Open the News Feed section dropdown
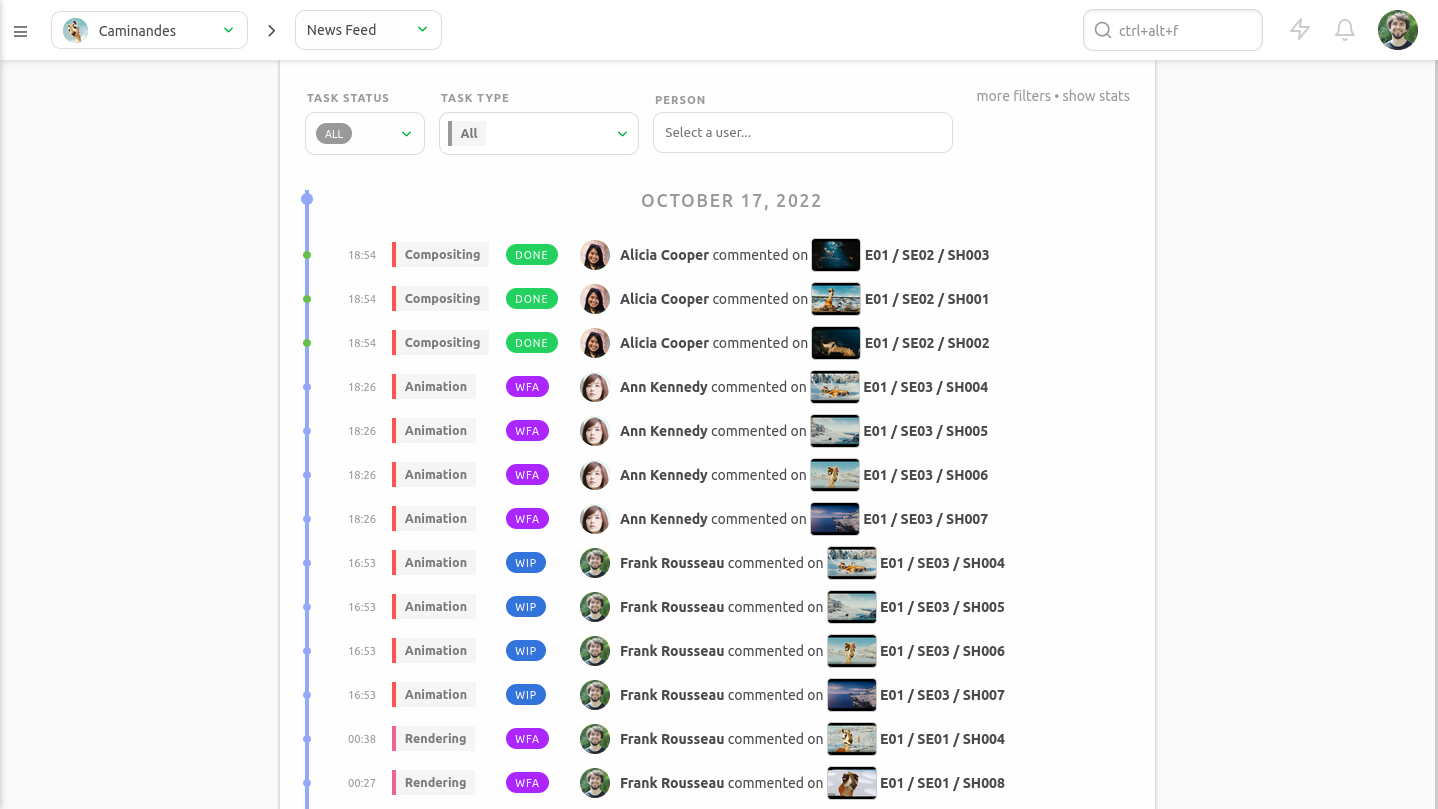The width and height of the screenshot is (1438, 809). click(422, 30)
